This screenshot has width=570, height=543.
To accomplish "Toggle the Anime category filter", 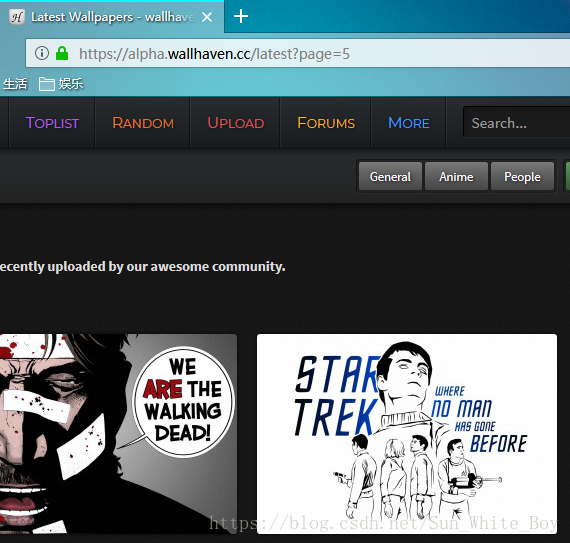I will 456,176.
